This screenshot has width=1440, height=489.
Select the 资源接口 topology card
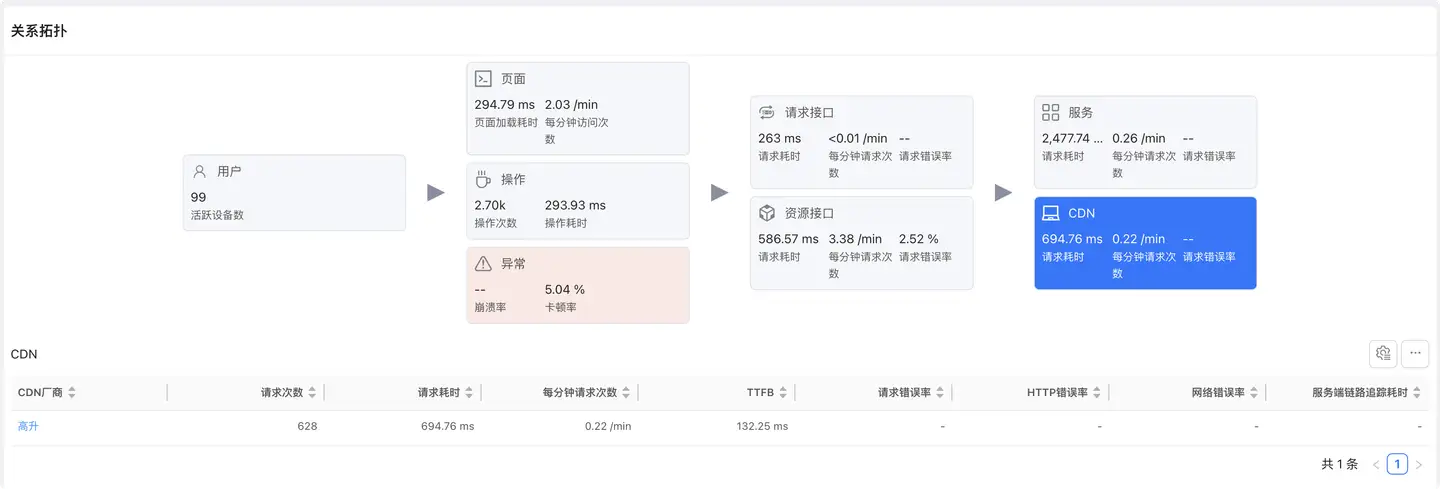(861, 243)
